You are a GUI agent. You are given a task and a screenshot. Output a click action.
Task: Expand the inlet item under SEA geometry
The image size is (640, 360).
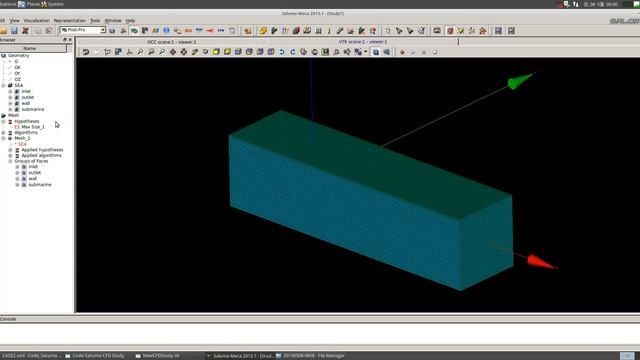coord(10,91)
